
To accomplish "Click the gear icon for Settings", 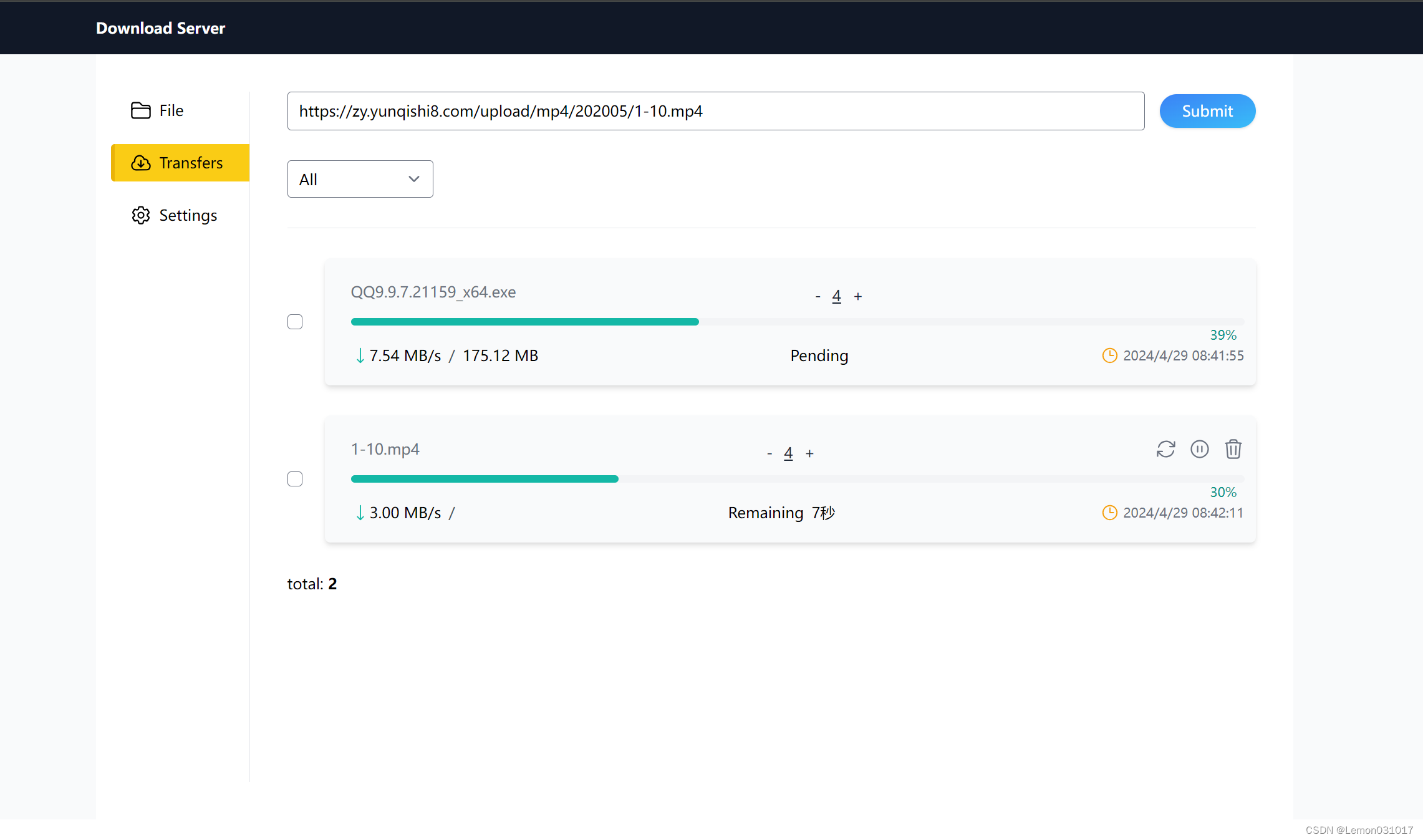I will coord(140,215).
